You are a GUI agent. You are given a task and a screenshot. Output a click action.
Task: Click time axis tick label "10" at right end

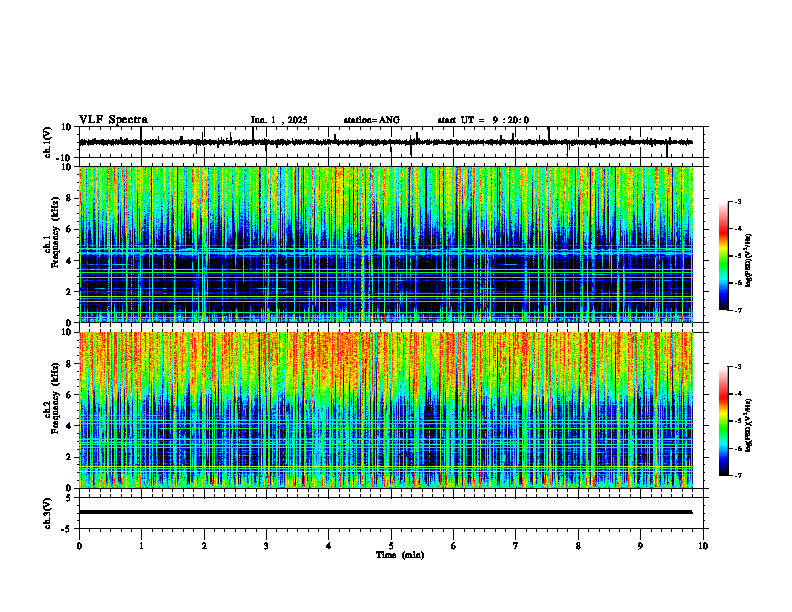pos(703,546)
